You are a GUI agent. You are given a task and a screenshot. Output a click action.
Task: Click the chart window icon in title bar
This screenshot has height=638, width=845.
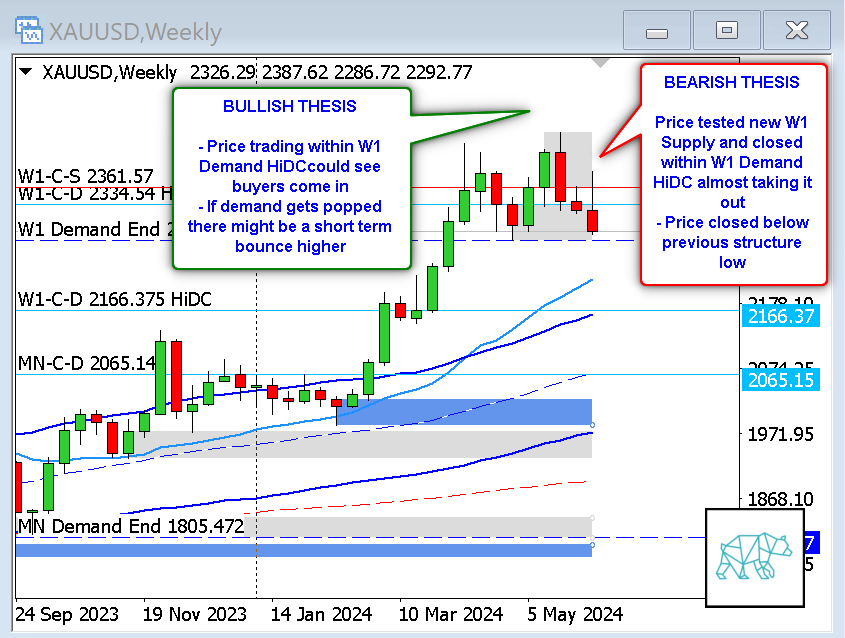click(31, 32)
